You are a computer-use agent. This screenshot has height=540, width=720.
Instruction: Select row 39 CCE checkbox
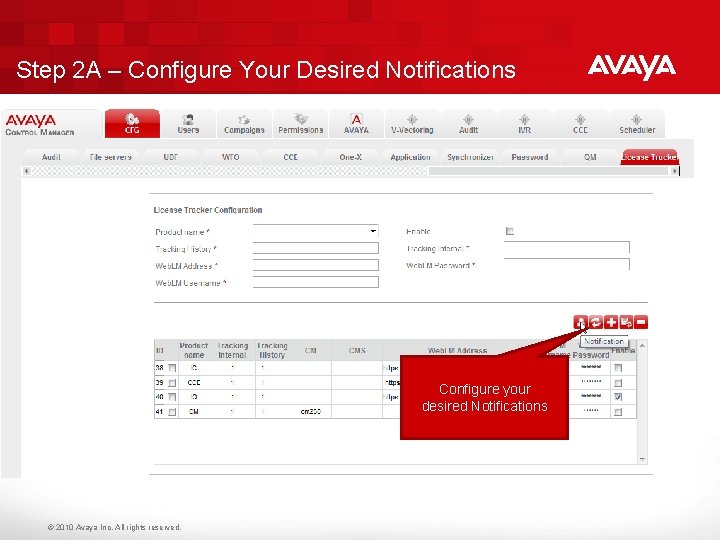(172, 382)
